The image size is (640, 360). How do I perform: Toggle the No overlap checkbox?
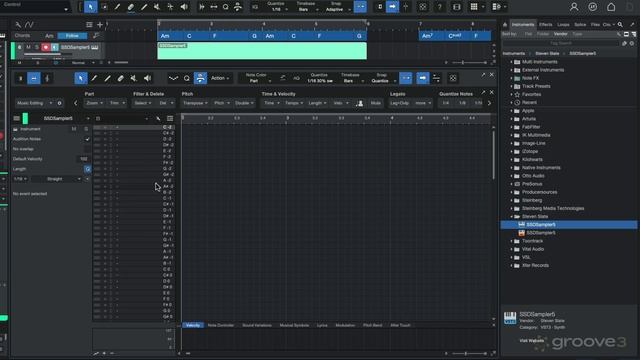87,149
